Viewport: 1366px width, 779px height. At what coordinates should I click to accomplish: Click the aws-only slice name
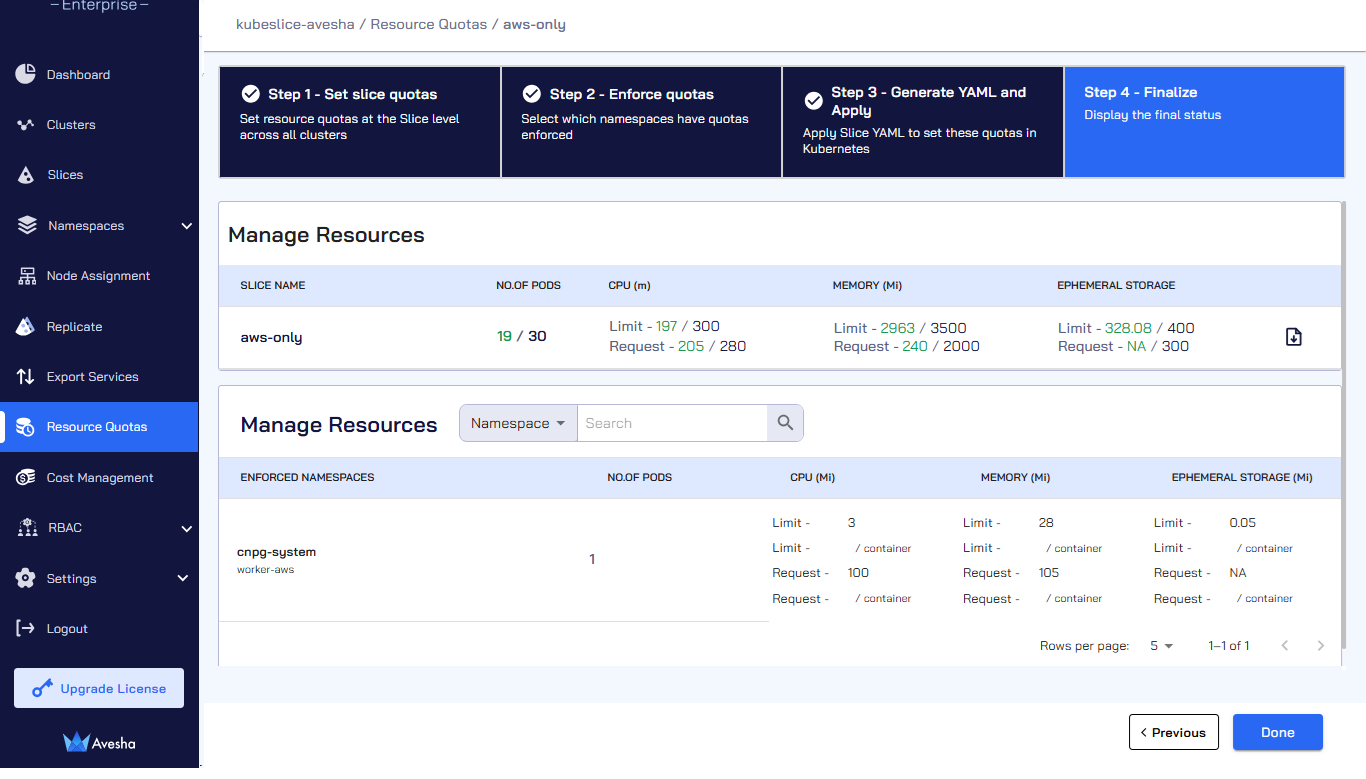(x=271, y=337)
